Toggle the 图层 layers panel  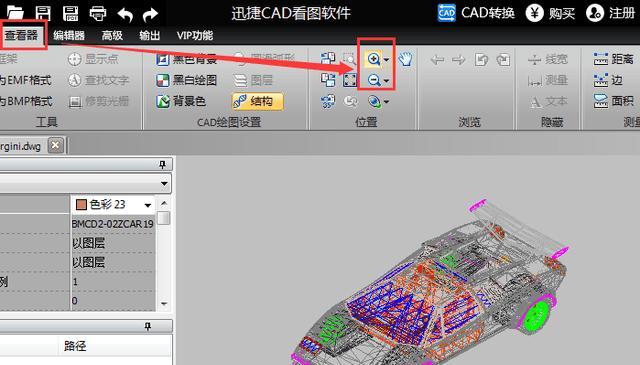click(253, 80)
